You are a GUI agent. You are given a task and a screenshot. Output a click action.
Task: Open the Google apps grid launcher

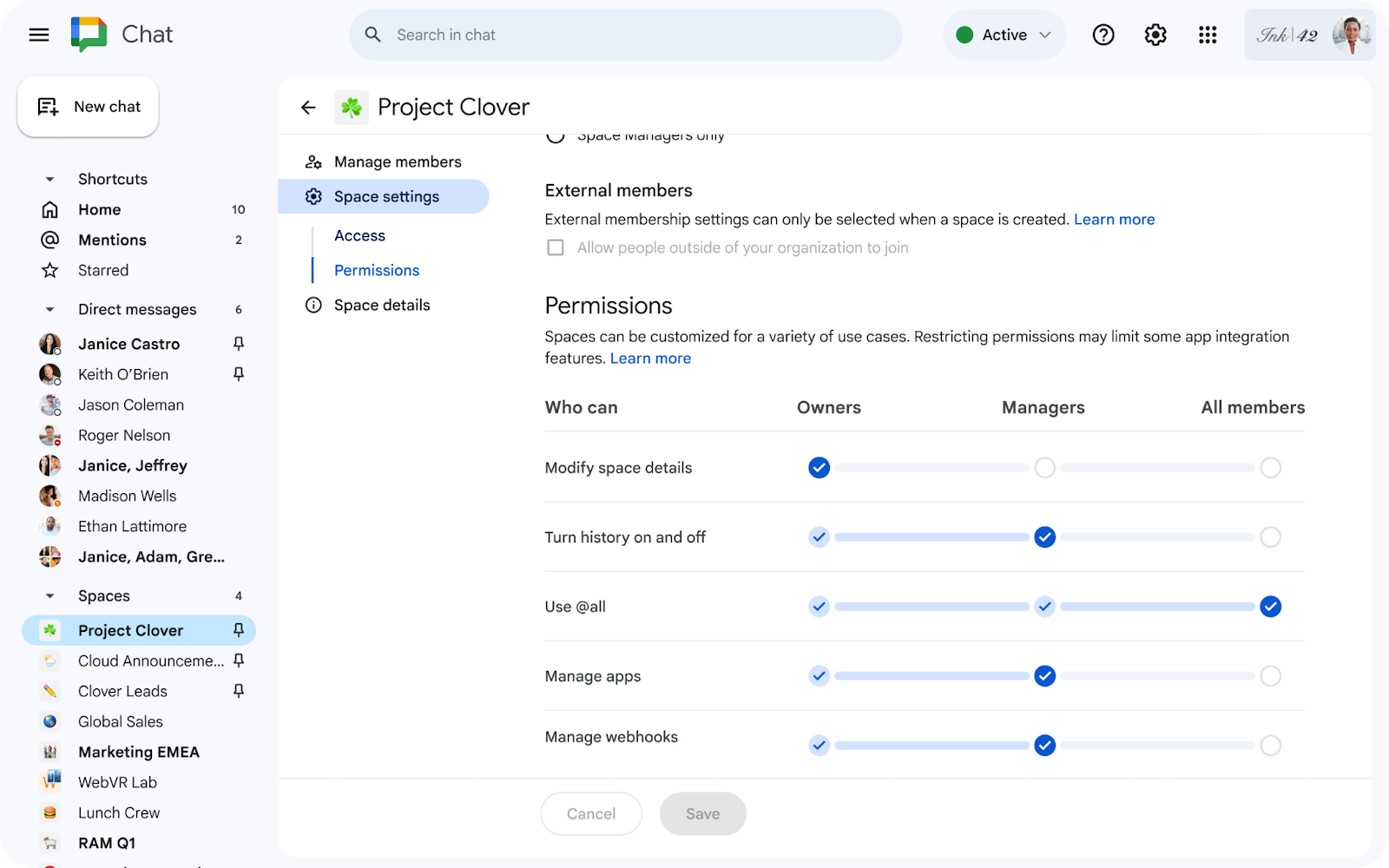coord(1207,35)
